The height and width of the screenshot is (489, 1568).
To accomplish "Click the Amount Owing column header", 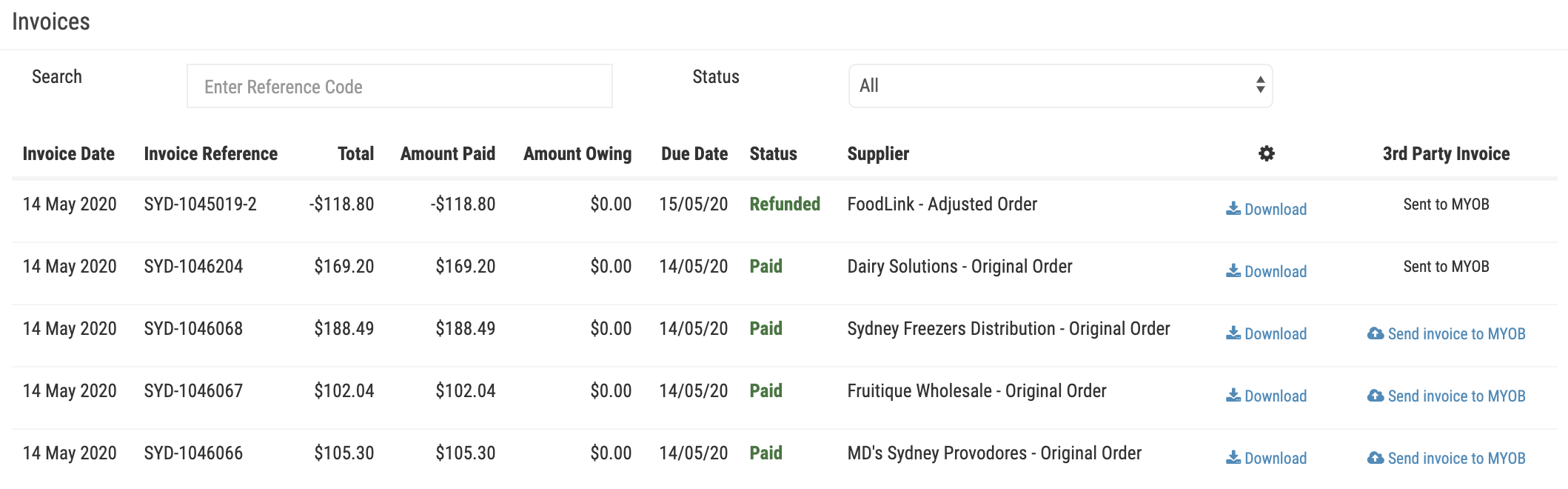I will (577, 153).
